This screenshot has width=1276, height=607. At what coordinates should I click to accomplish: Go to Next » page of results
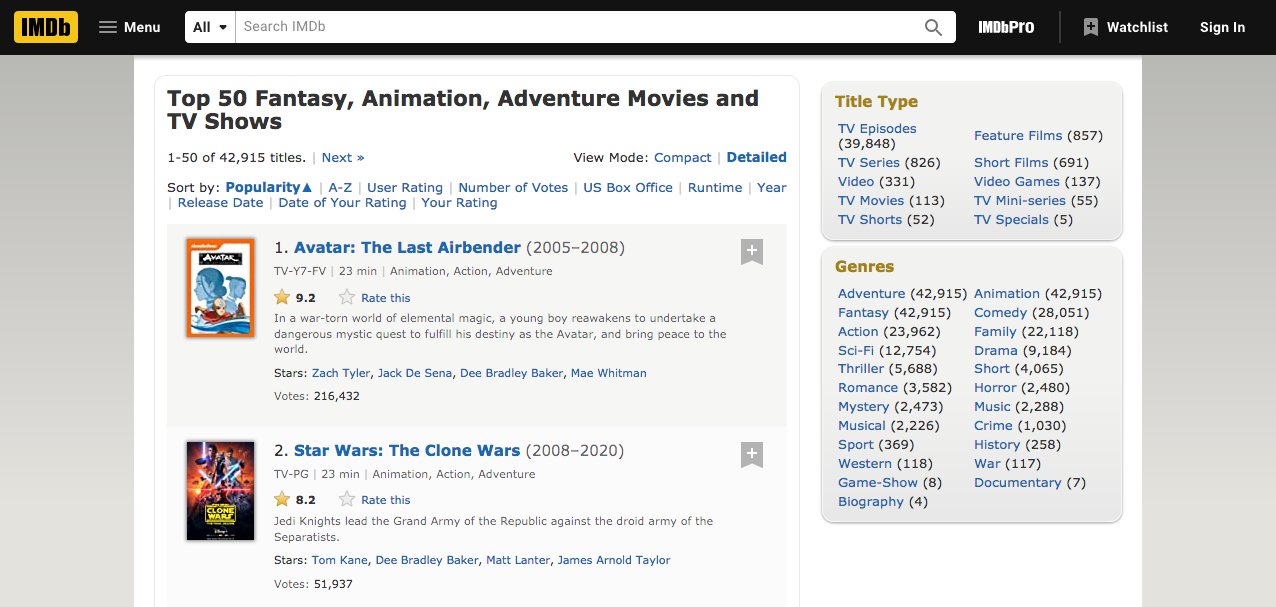click(343, 157)
